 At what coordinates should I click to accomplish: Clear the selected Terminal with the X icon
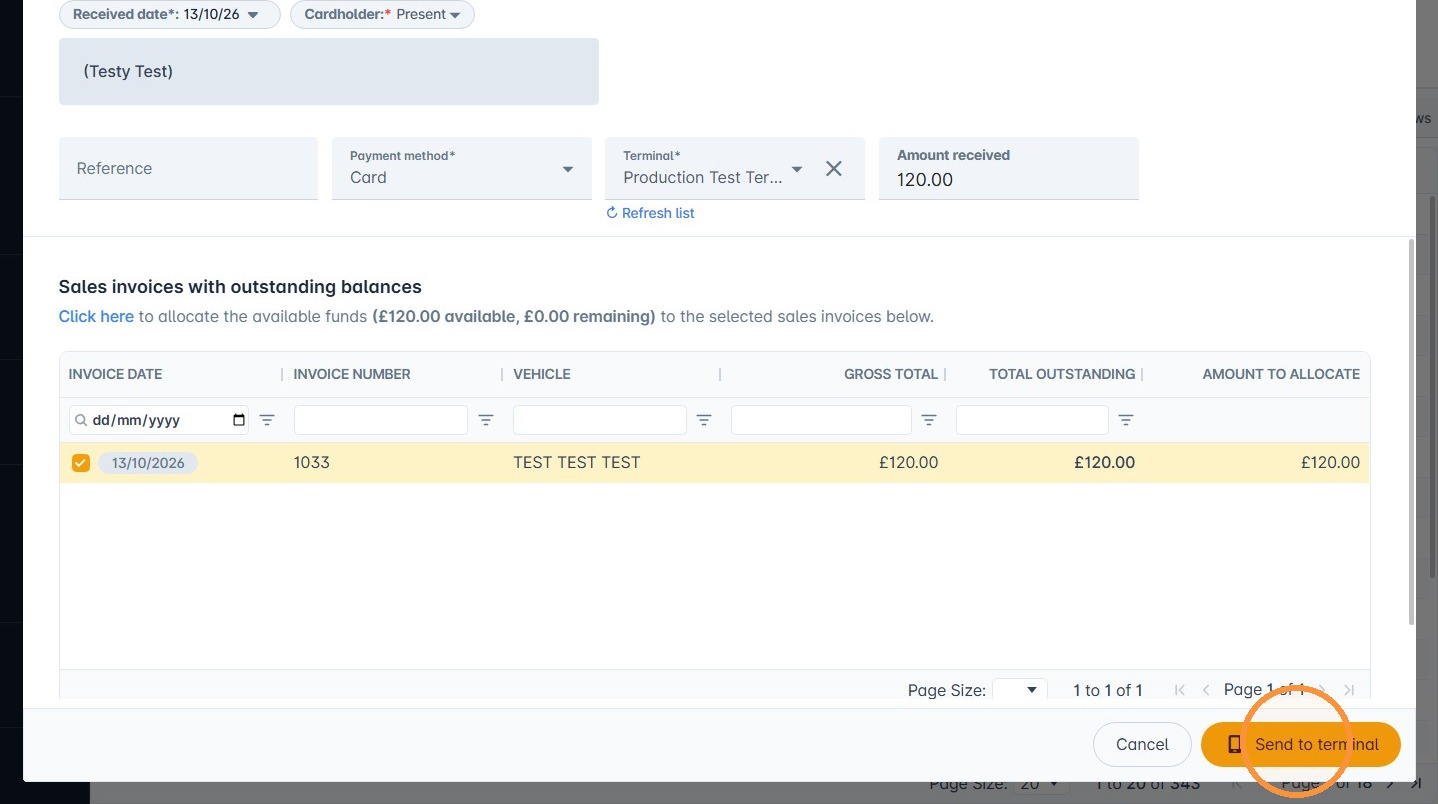click(x=834, y=169)
